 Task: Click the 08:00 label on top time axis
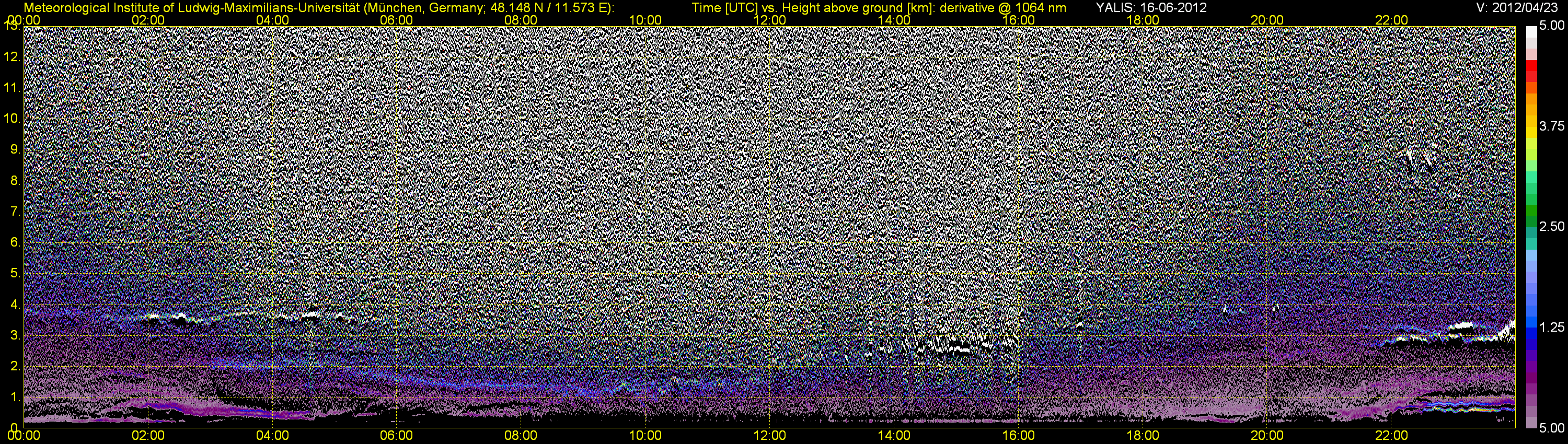click(521, 20)
